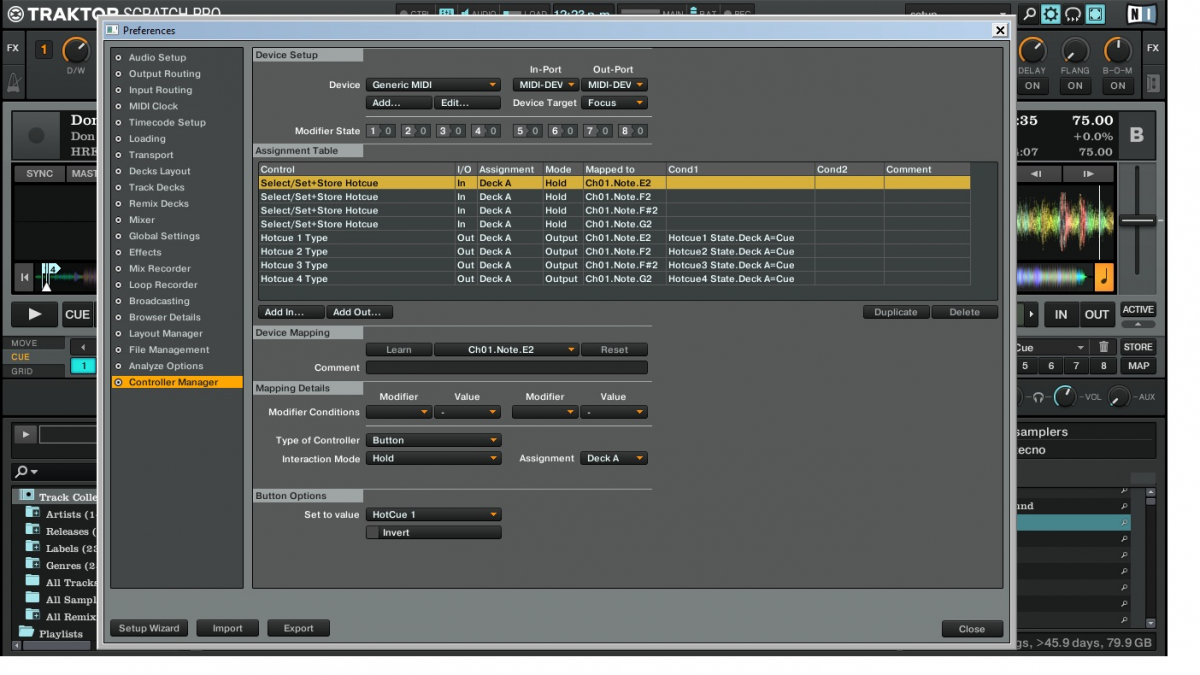Toggle the fullscreen icon in header
The image size is (1200, 675).
pyautogui.click(x=1095, y=14)
